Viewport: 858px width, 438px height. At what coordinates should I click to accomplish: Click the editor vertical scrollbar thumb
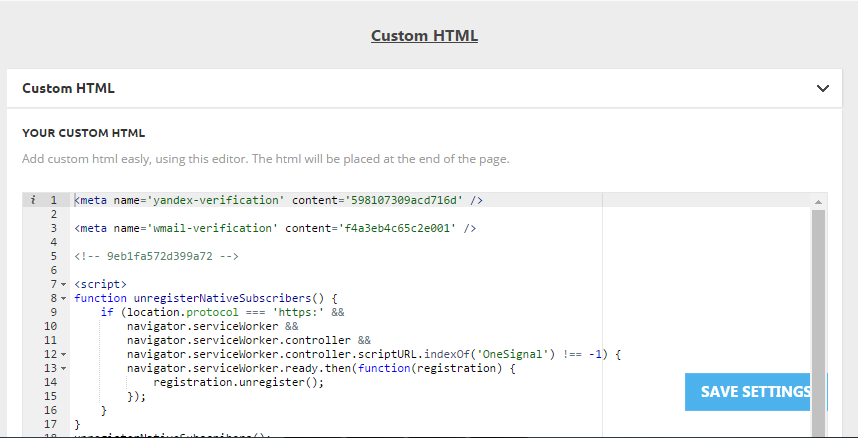click(819, 323)
